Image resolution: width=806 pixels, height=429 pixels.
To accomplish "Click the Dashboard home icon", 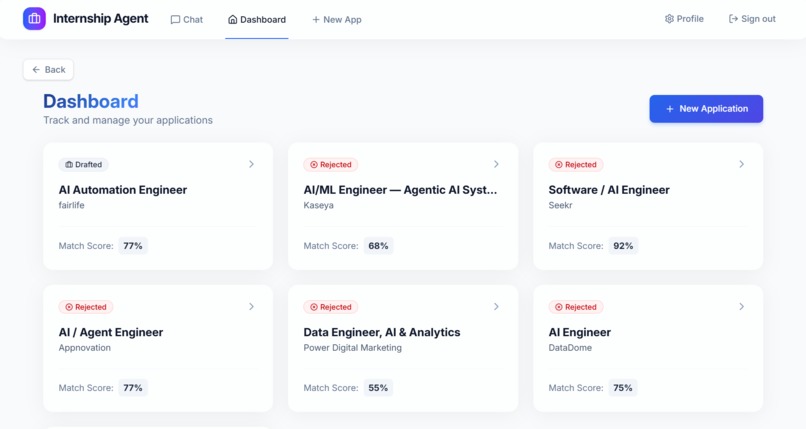I will [x=232, y=20].
